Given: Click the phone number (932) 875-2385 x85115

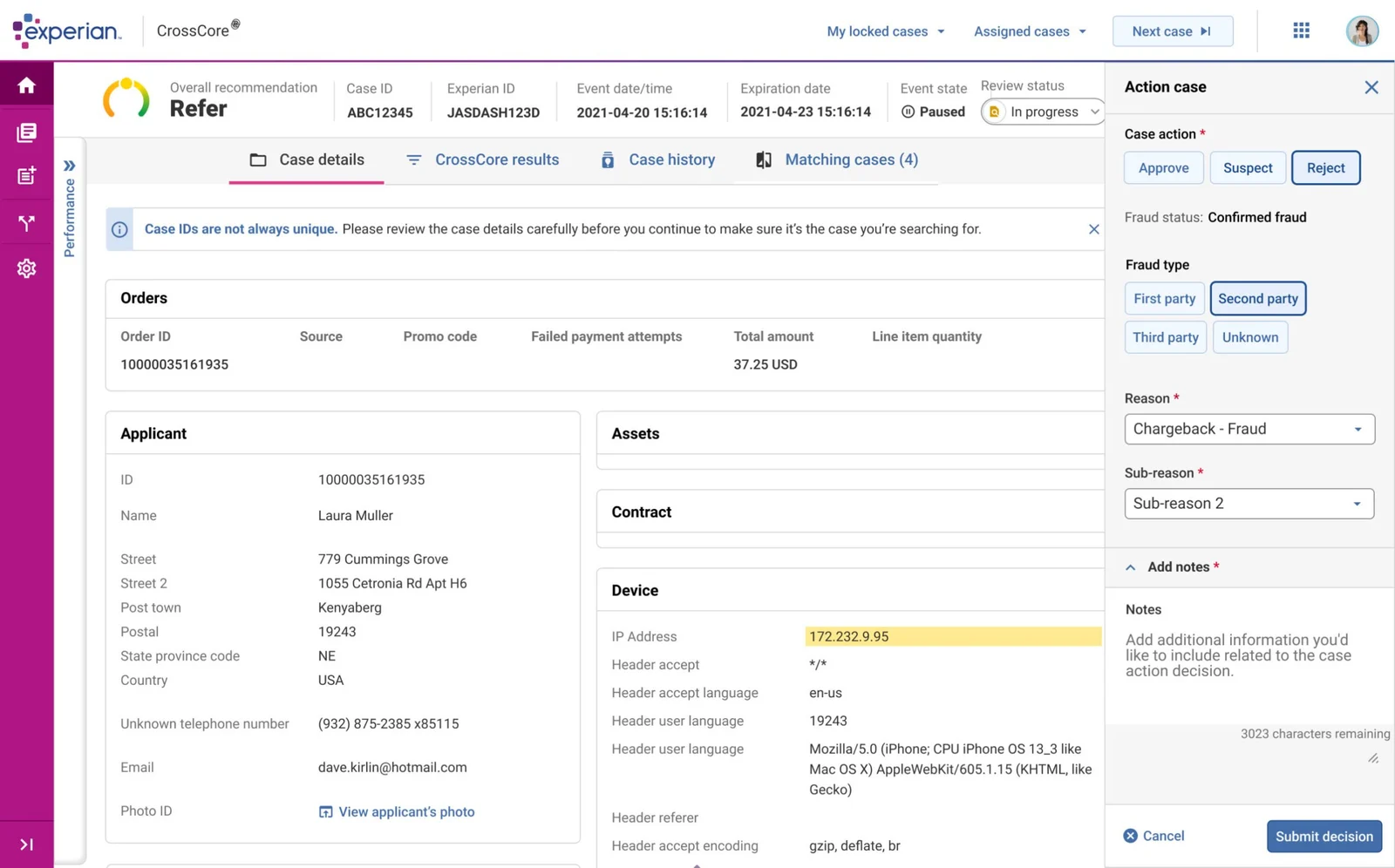Looking at the screenshot, I should coord(388,724).
